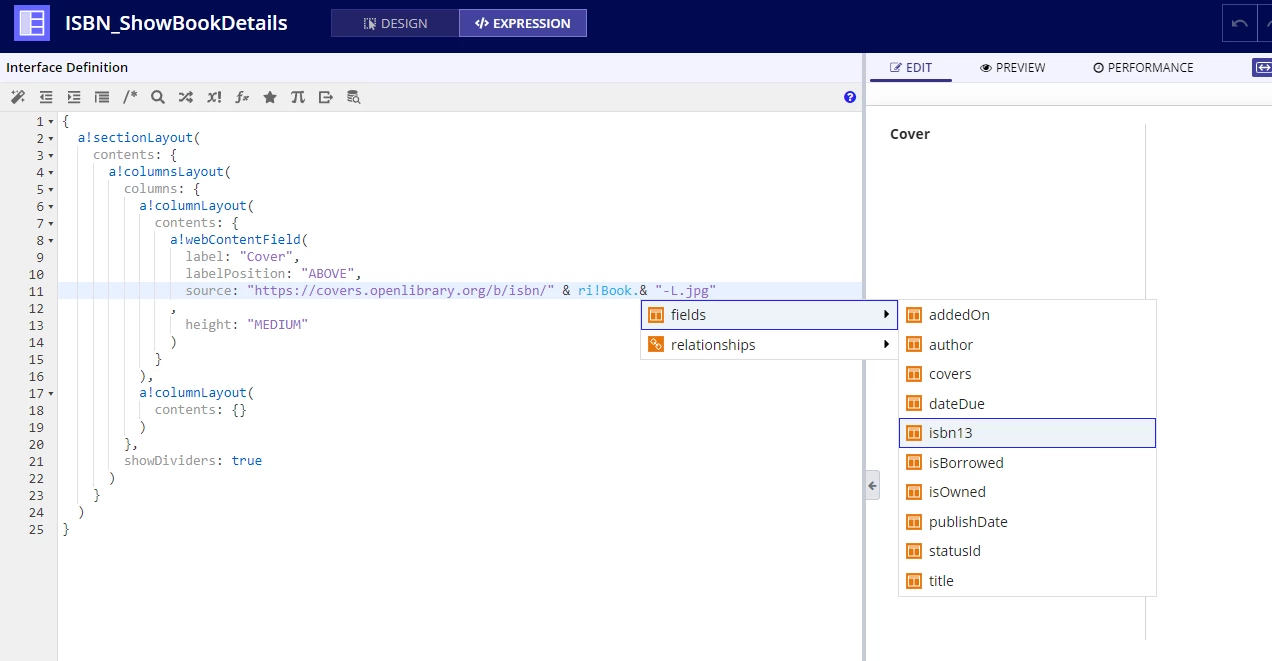Click the Cover label in the preview
This screenshot has width=1272, height=661.
click(x=910, y=134)
